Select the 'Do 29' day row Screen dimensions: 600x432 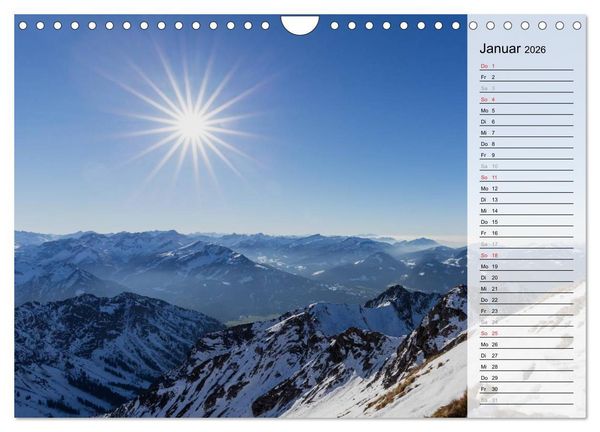pos(527,378)
